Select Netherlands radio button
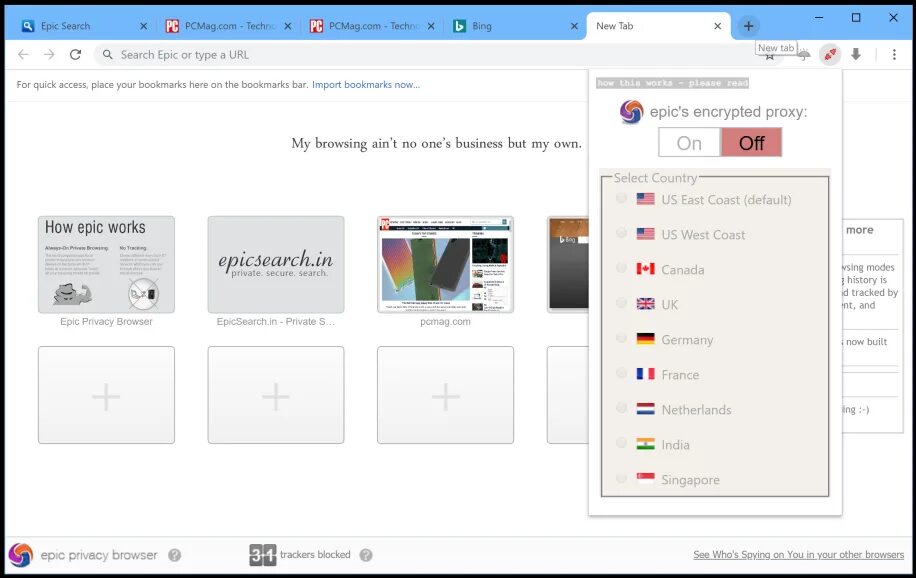 click(622, 408)
